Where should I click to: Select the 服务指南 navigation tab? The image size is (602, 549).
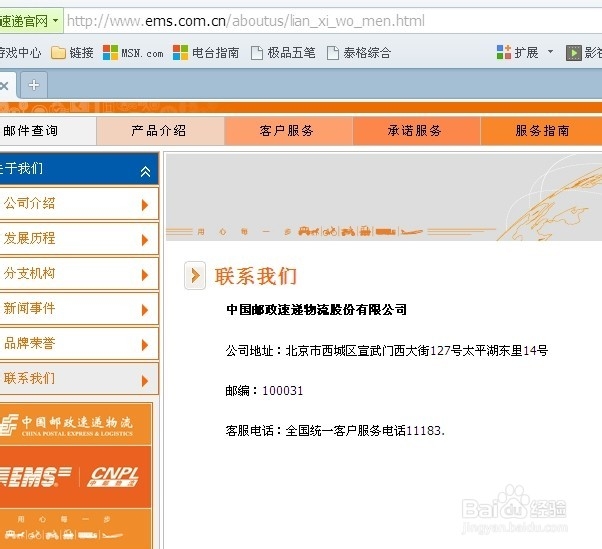(541, 131)
